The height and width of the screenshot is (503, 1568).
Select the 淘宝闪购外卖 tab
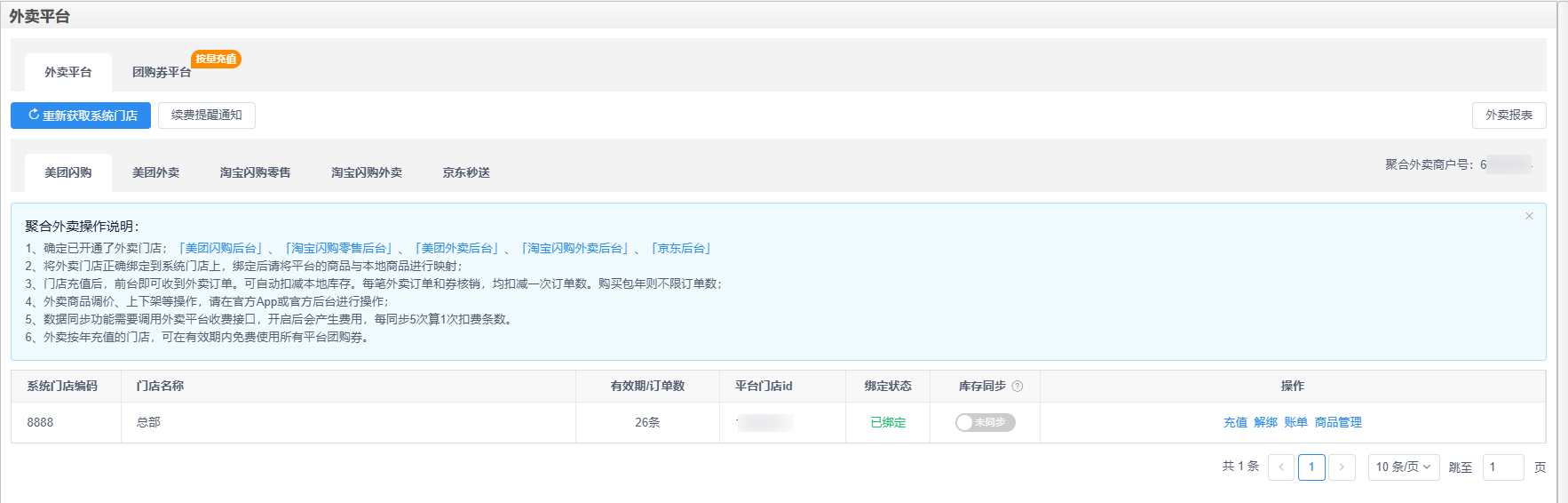367,173
